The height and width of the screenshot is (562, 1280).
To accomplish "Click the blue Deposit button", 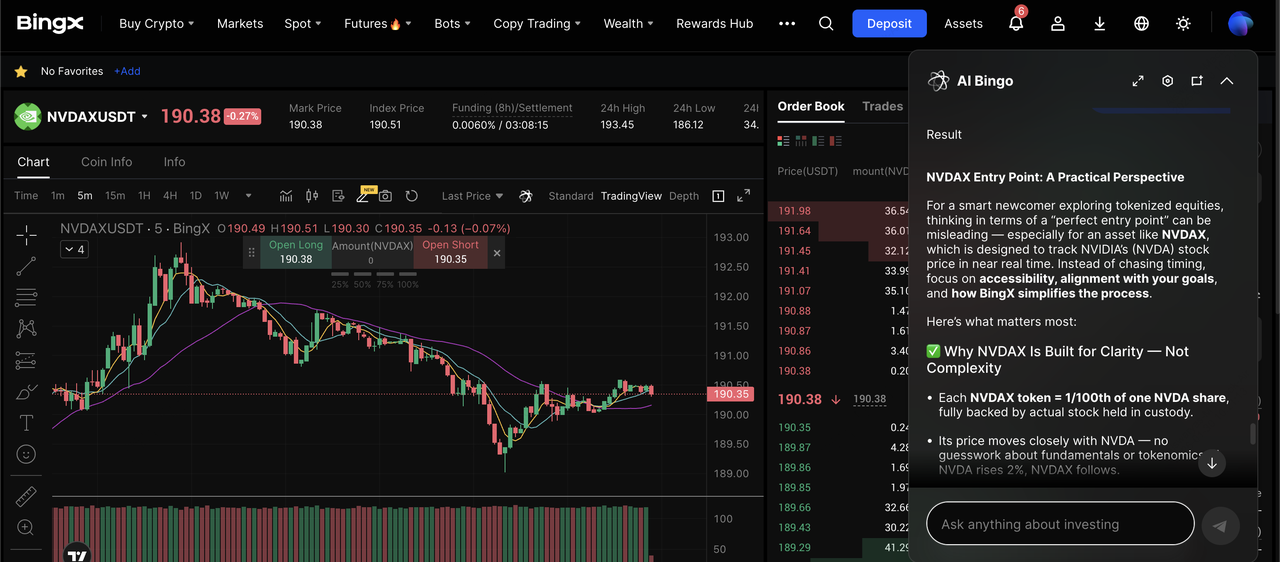I will click(889, 24).
